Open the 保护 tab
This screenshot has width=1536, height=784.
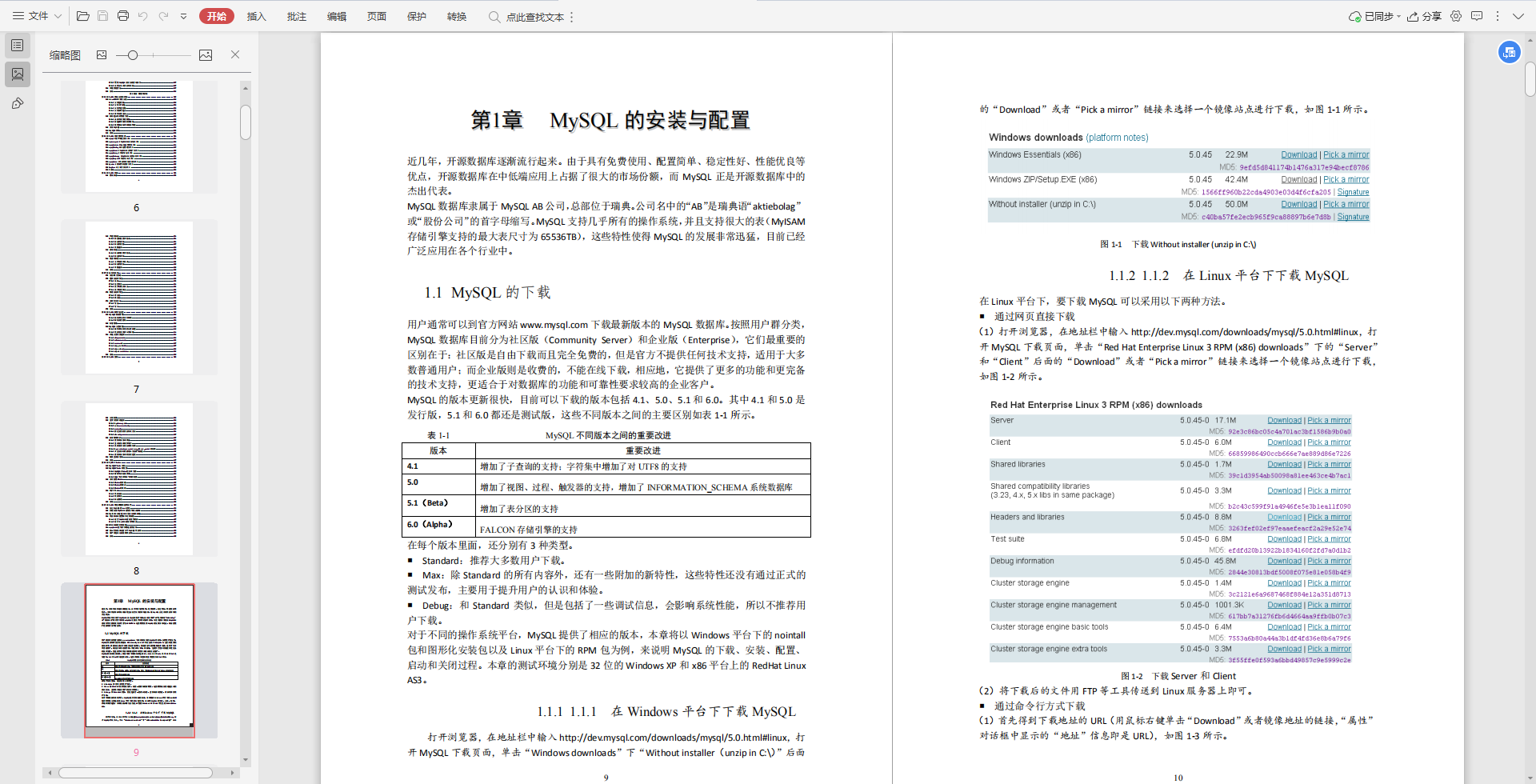[417, 16]
